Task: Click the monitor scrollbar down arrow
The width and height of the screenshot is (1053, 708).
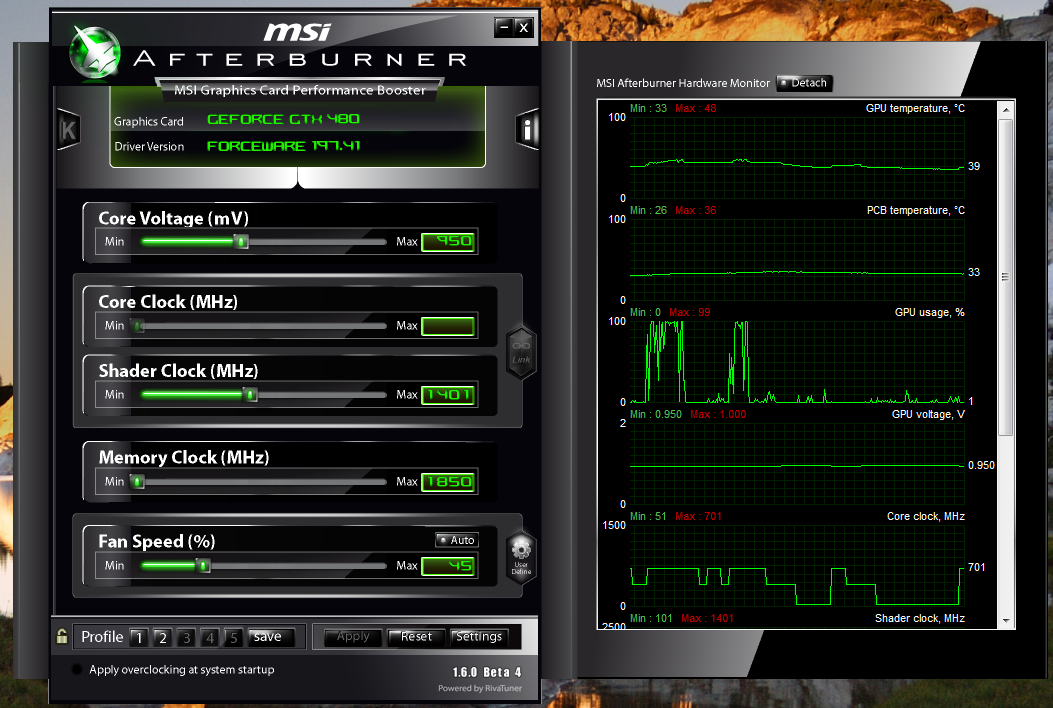Action: pyautogui.click(x=1005, y=621)
